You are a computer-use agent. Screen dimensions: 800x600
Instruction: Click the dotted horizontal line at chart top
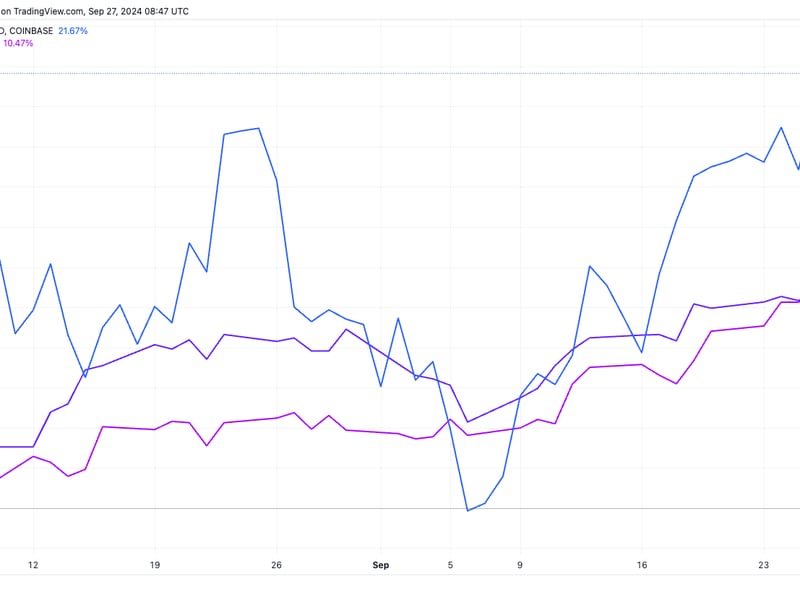(400, 73)
